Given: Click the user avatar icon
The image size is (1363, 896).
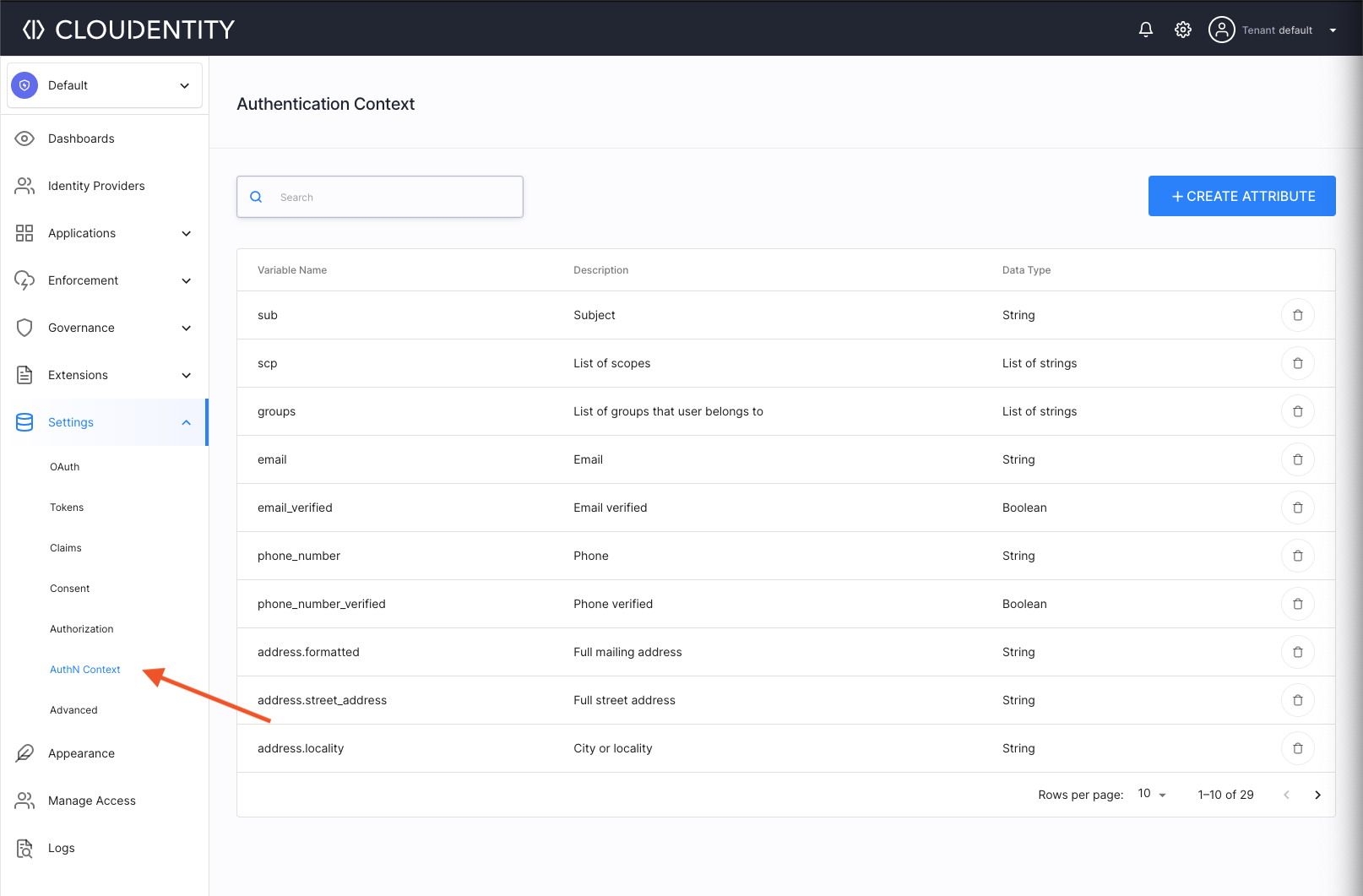Looking at the screenshot, I should [x=1222, y=30].
